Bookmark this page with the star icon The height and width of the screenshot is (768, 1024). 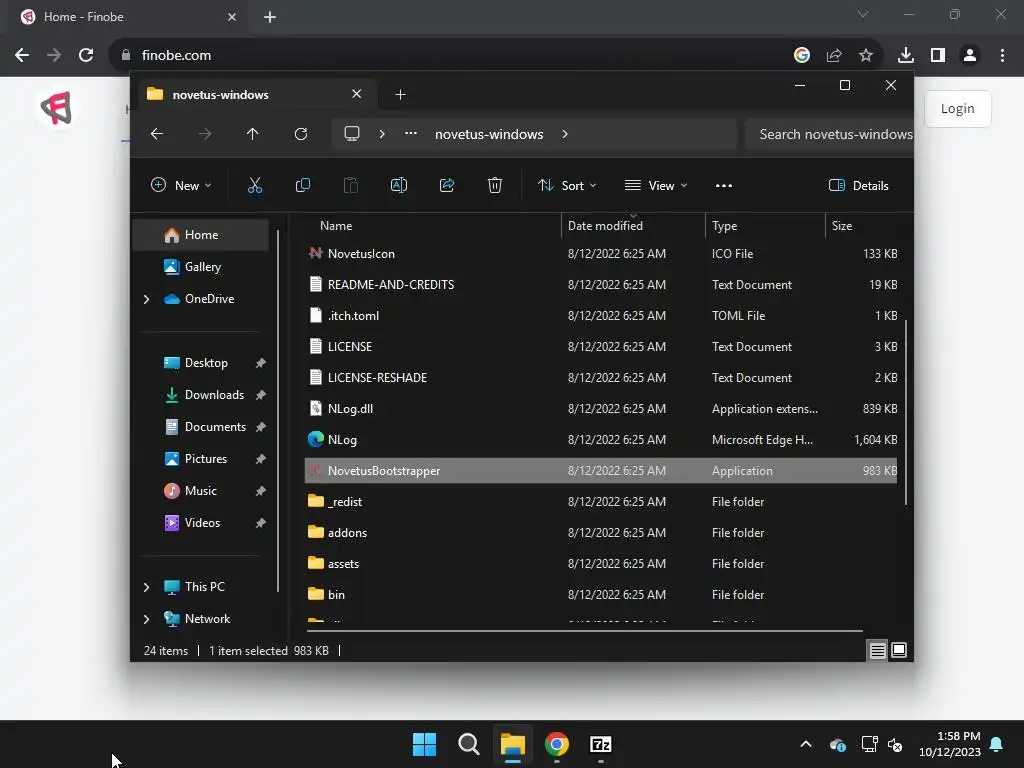pos(866,56)
